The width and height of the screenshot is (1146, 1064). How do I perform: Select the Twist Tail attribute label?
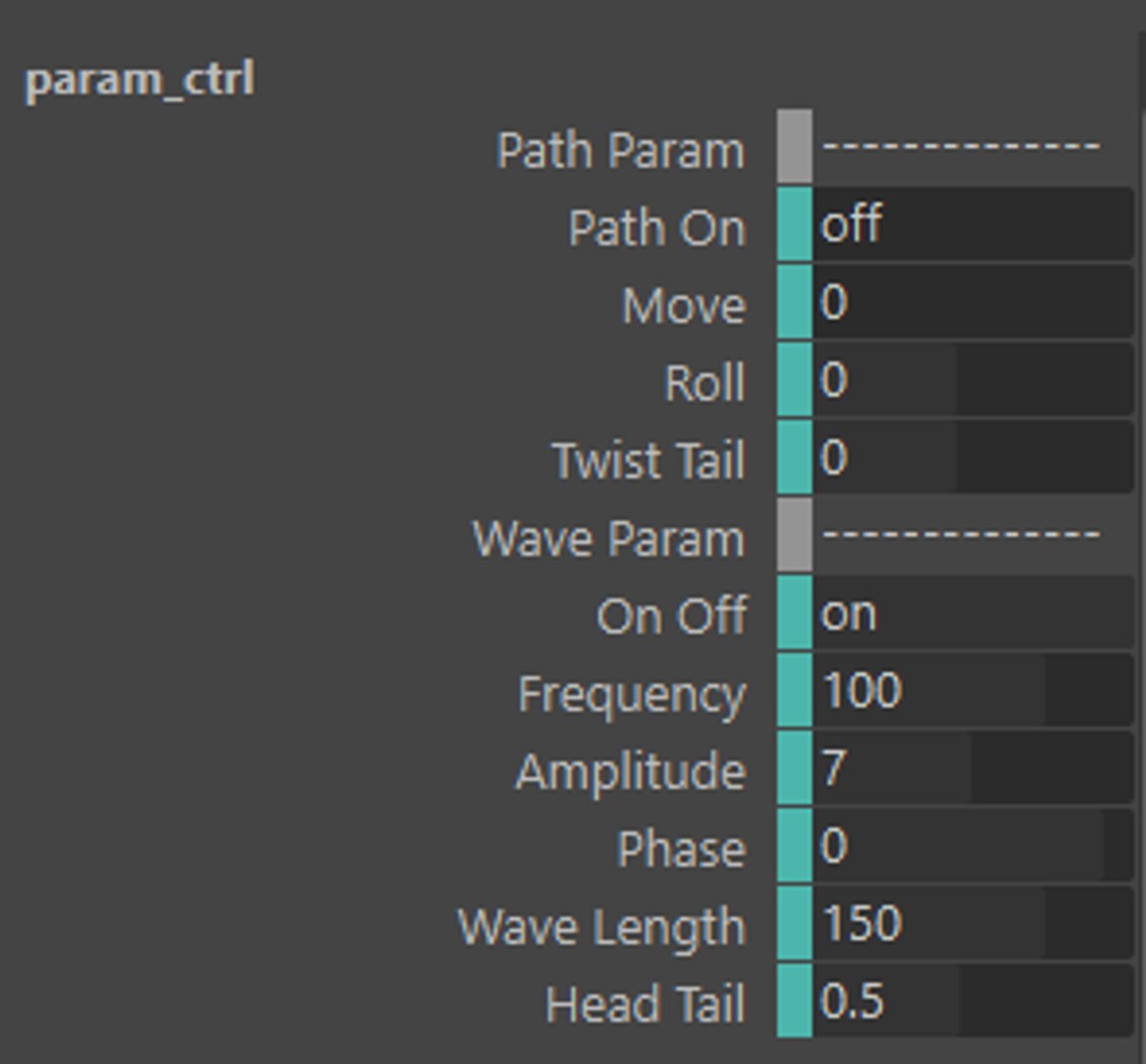tap(647, 460)
